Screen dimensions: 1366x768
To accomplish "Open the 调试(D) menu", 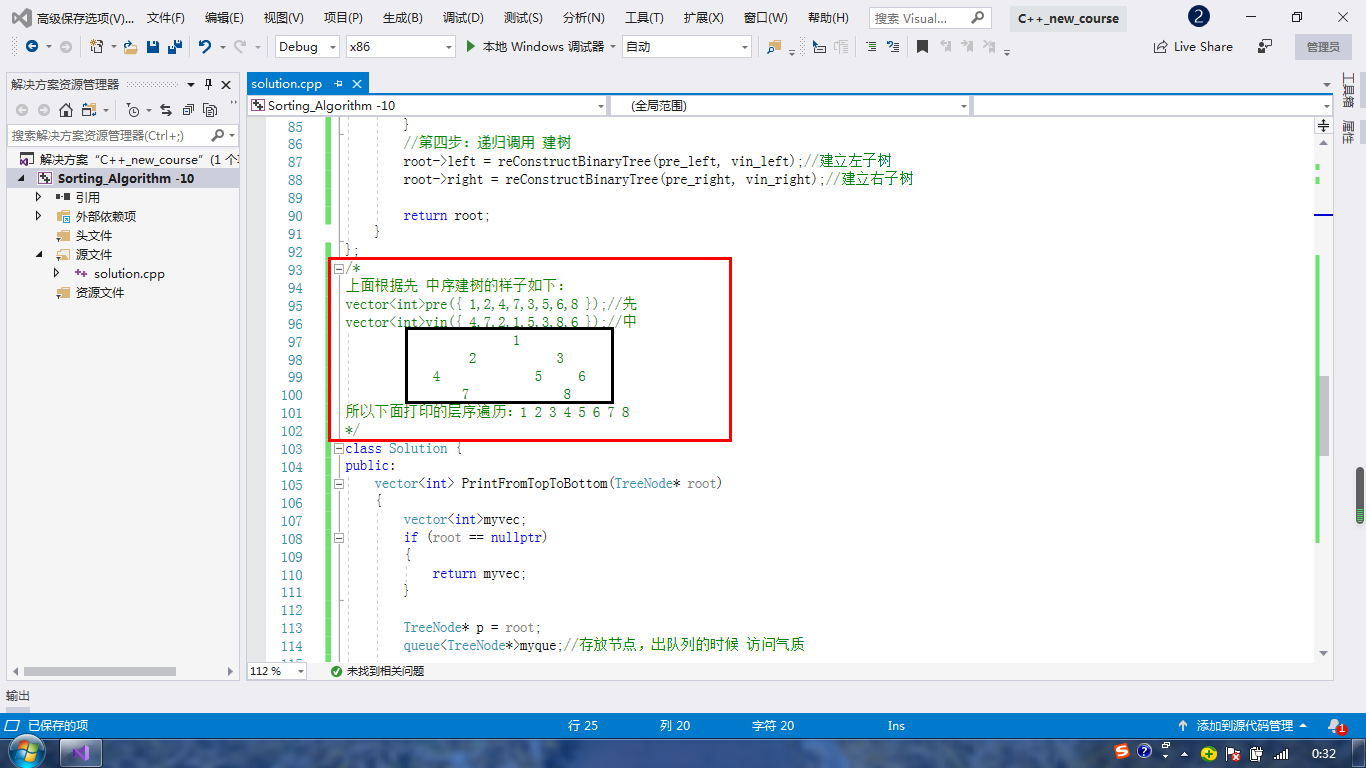I will tap(463, 18).
